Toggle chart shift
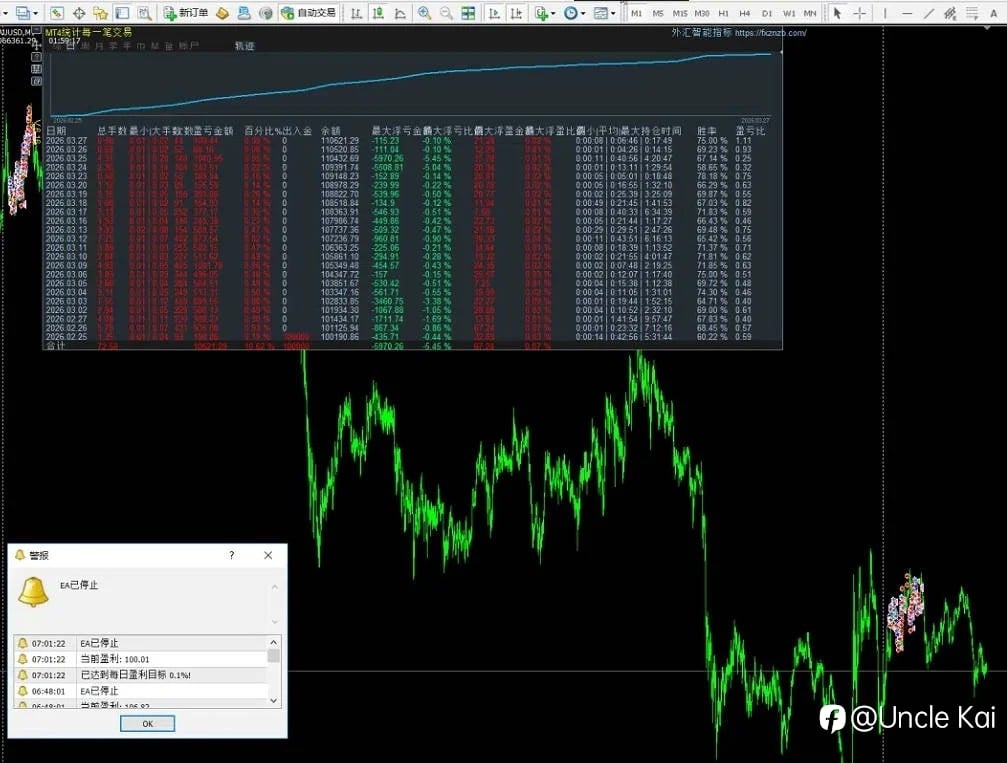The image size is (1007, 763). pos(516,13)
